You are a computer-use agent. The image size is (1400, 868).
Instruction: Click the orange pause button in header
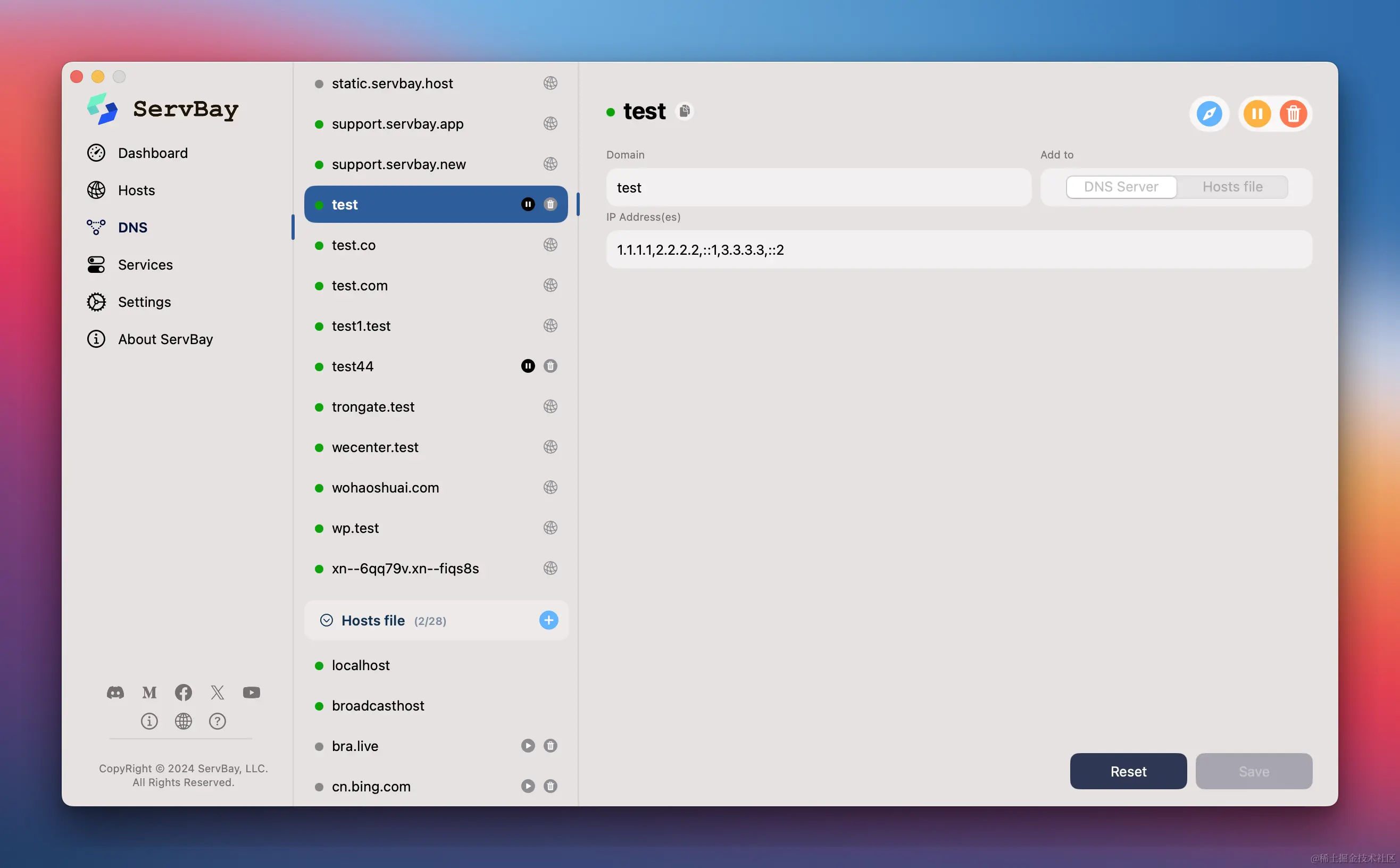click(1256, 114)
